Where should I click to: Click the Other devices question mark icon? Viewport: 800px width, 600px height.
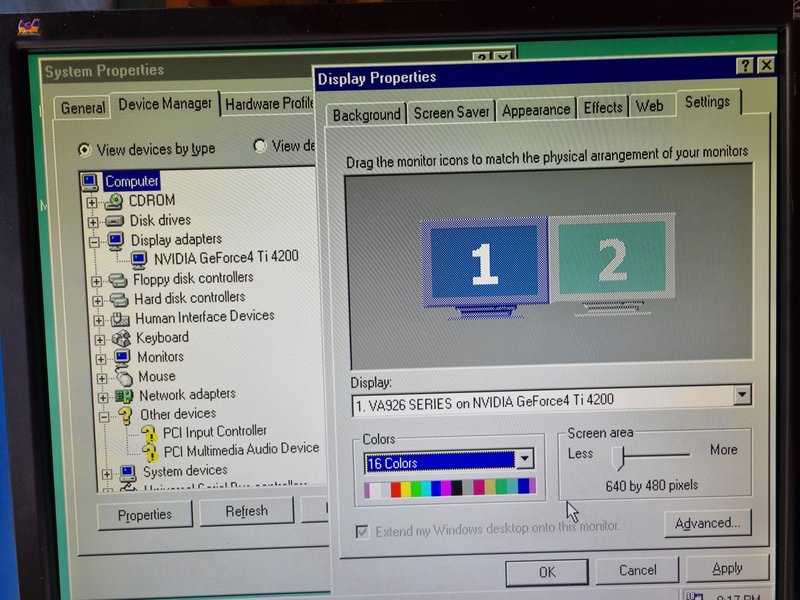pyautogui.click(x=126, y=416)
